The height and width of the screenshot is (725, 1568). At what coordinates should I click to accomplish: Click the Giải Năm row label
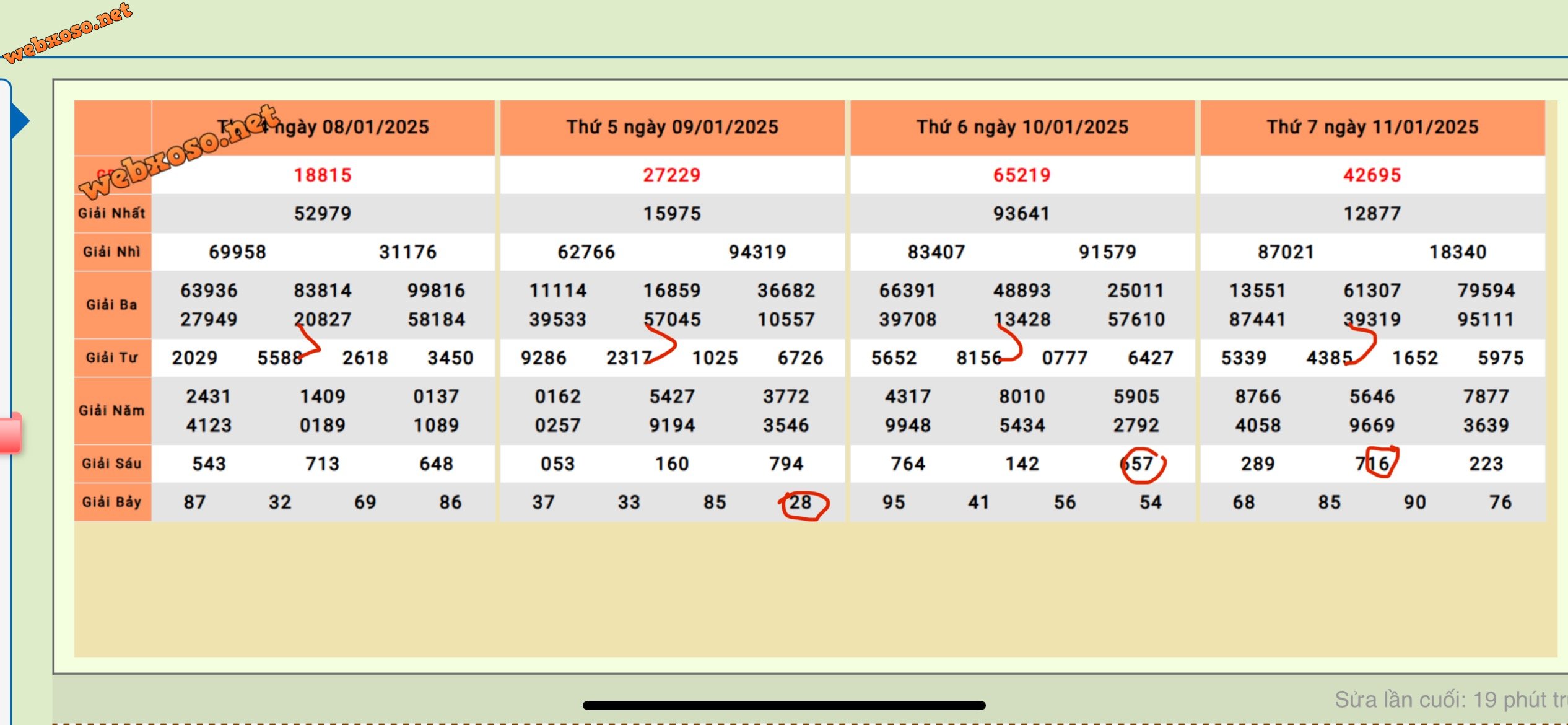(112, 410)
